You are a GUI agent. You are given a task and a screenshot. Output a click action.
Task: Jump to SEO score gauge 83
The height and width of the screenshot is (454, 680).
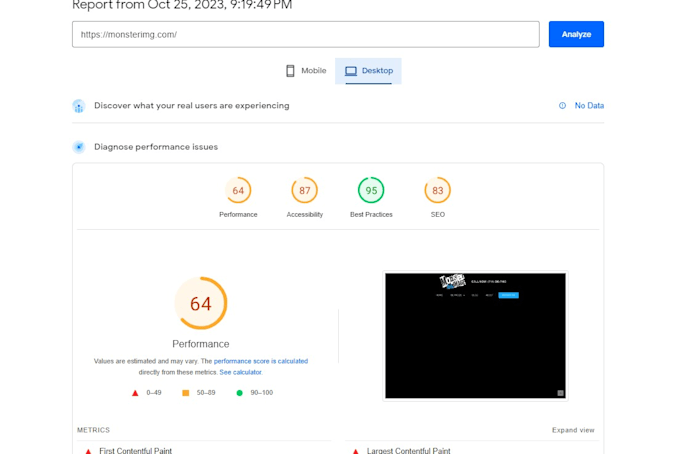[x=438, y=190]
